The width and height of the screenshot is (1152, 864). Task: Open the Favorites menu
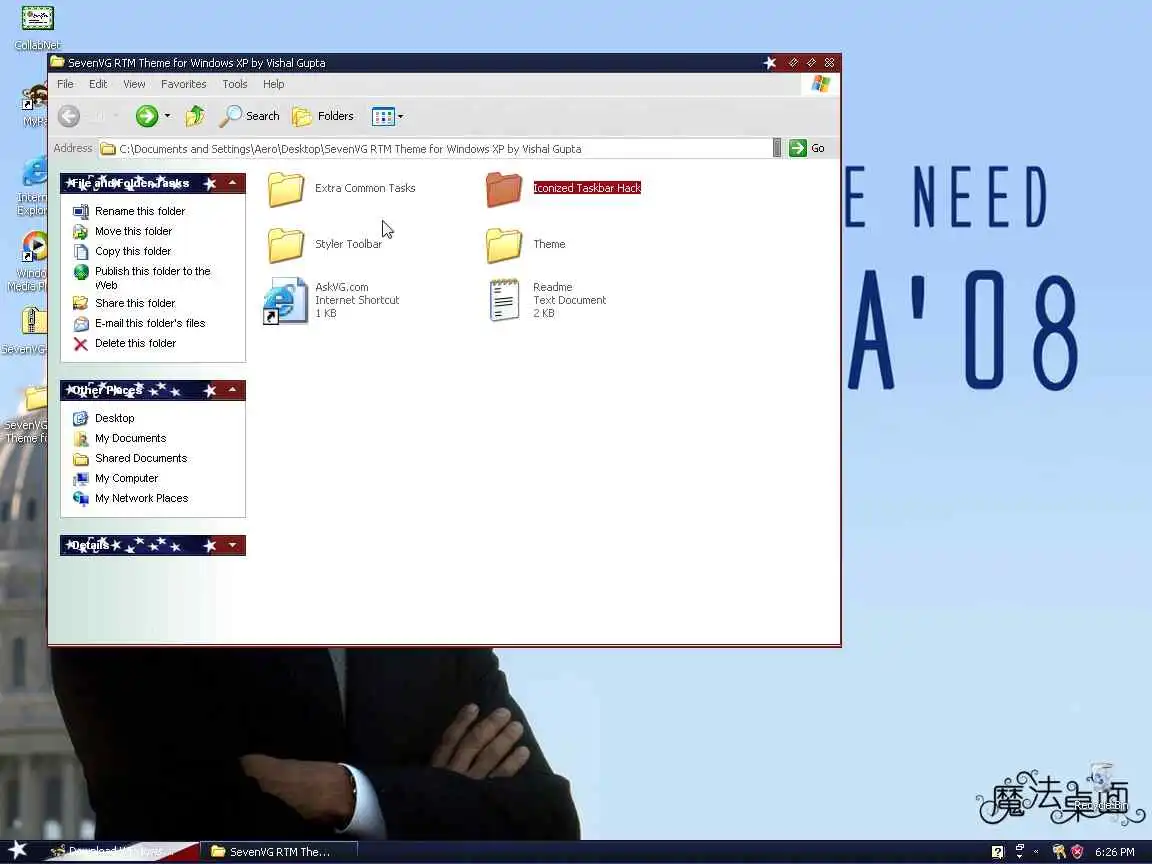click(x=184, y=84)
